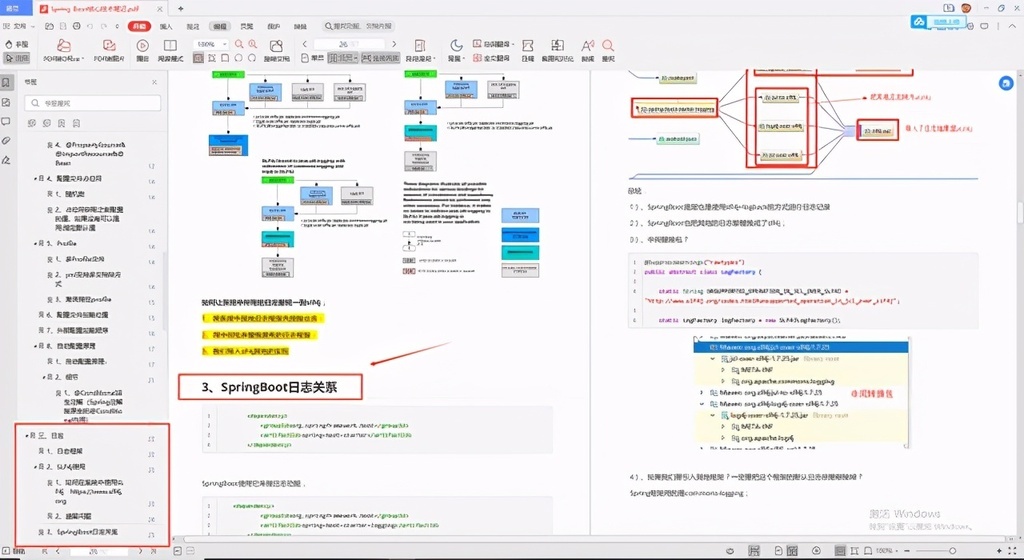The height and width of the screenshot is (560, 1024).
Task: Open the signature panel in the left sidebar
Action: (6, 160)
